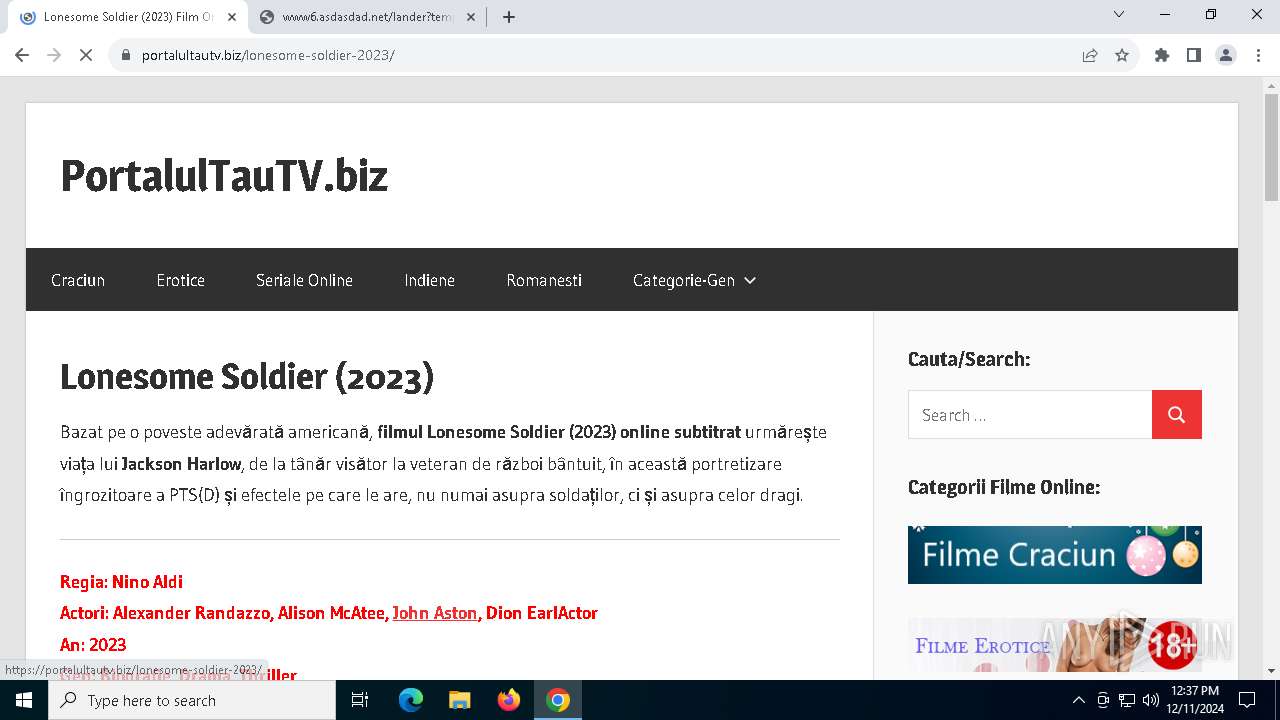
Task: Open the Craciun menu item
Action: pyautogui.click(x=78, y=280)
